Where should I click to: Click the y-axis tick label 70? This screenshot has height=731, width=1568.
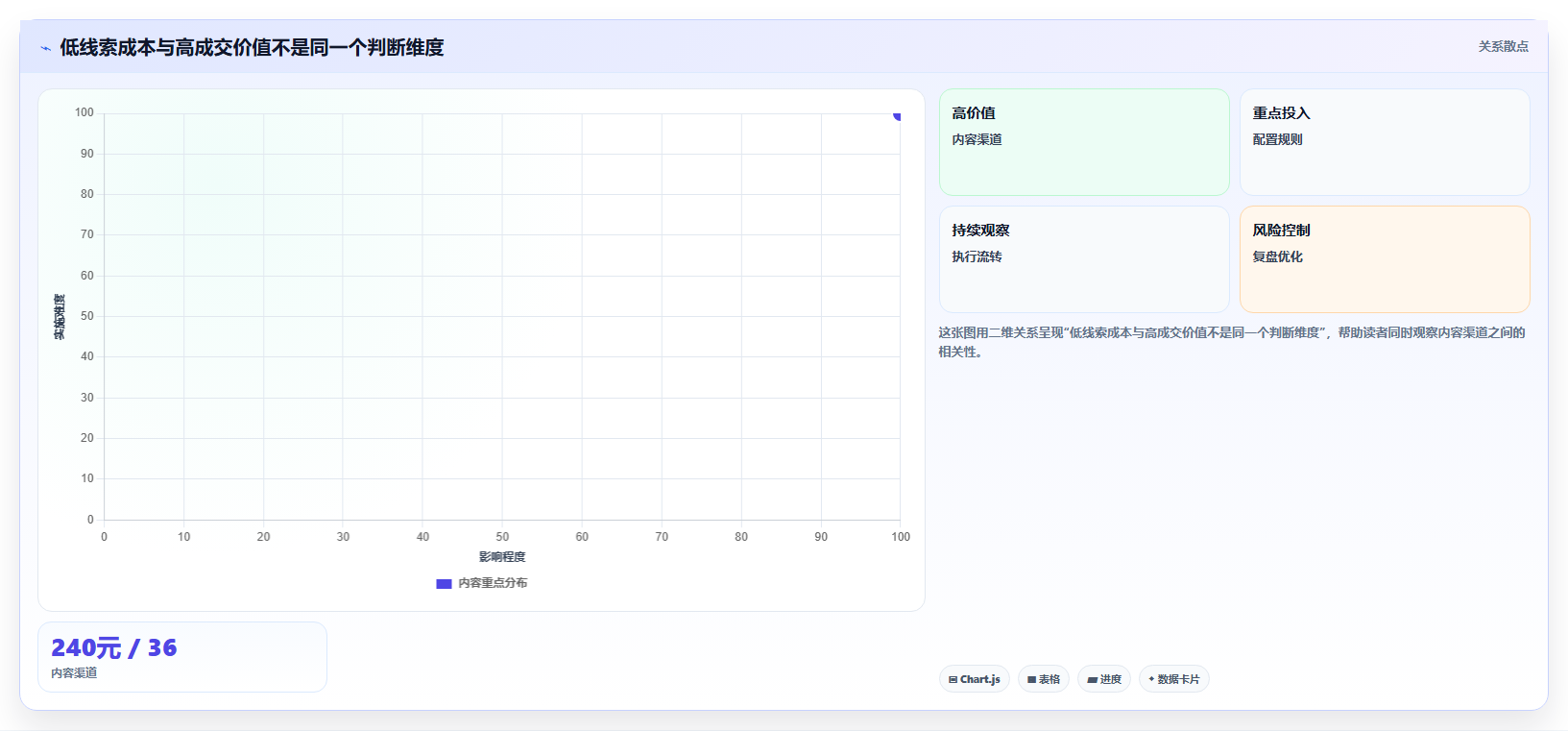[x=87, y=234]
